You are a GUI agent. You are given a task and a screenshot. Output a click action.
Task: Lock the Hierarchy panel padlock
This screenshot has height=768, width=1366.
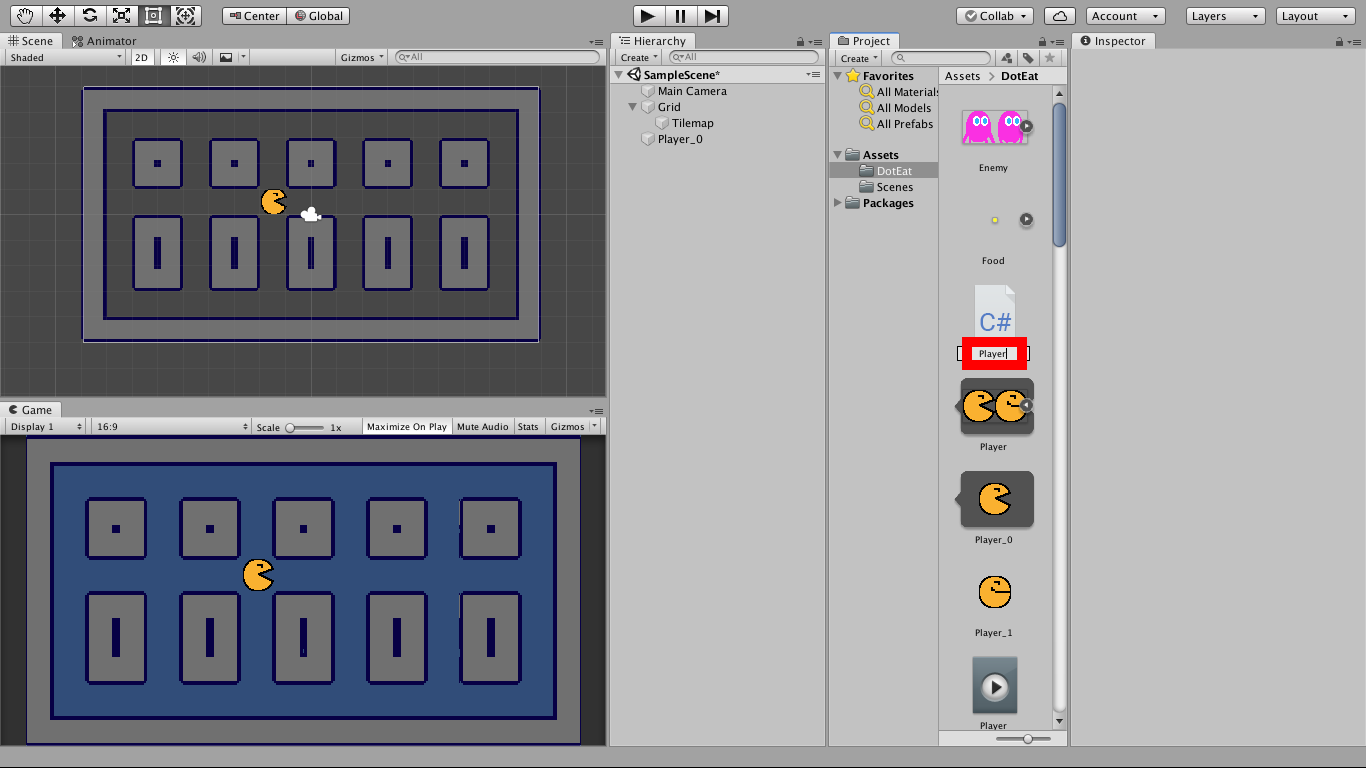coord(800,41)
